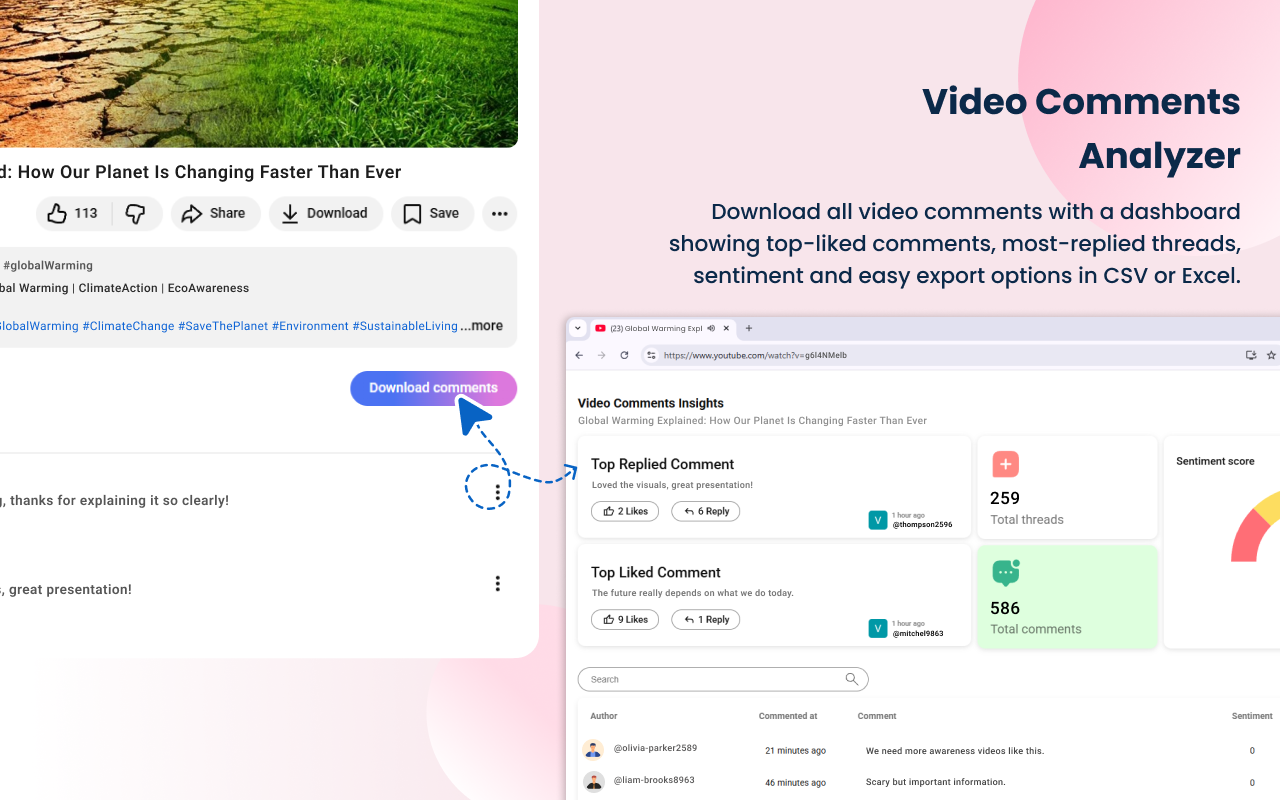The width and height of the screenshot is (1280, 800).
Task: Open a new browser tab with the plus
Action: pos(748,328)
